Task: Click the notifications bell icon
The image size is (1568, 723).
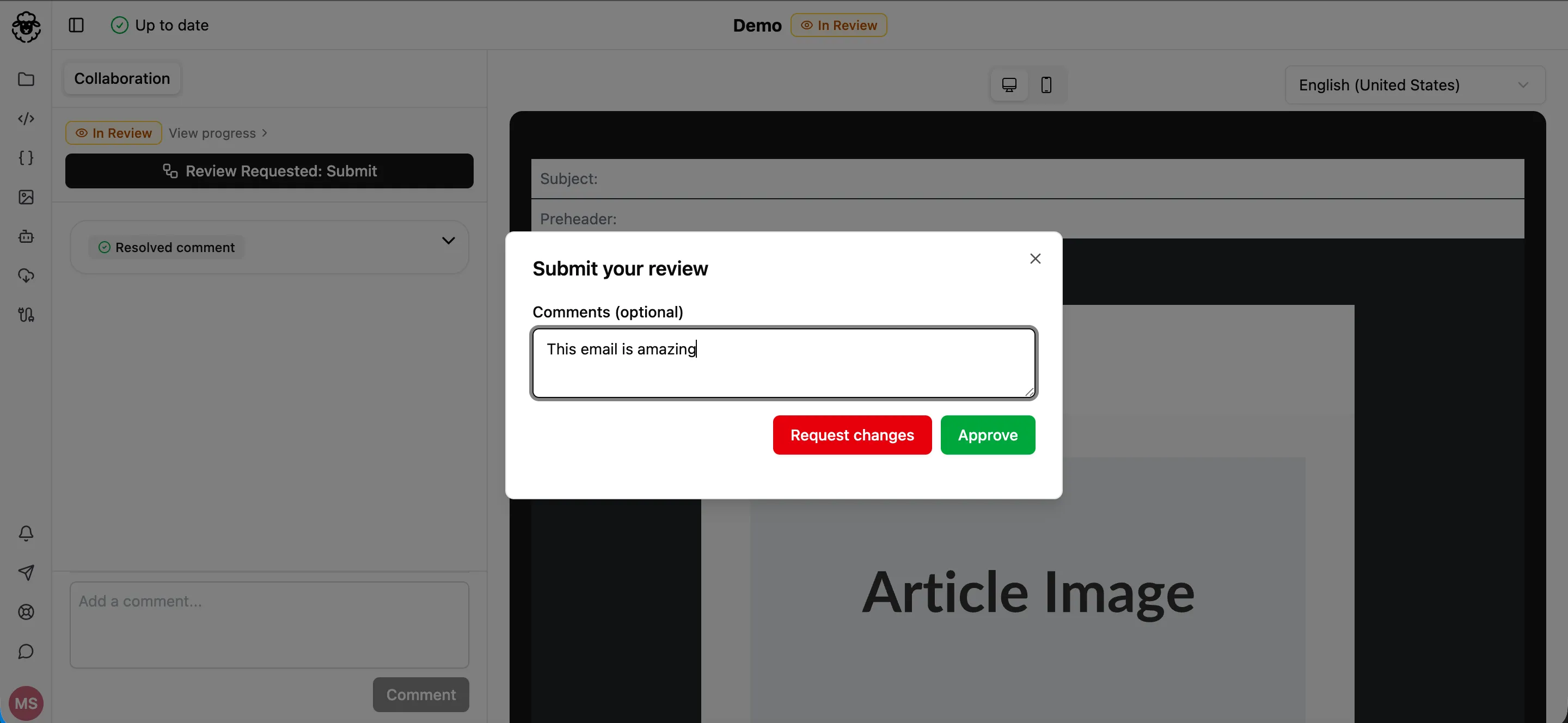Action: 26,534
